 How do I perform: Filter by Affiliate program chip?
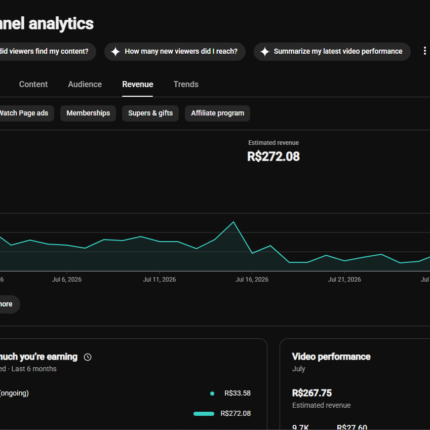[217, 113]
